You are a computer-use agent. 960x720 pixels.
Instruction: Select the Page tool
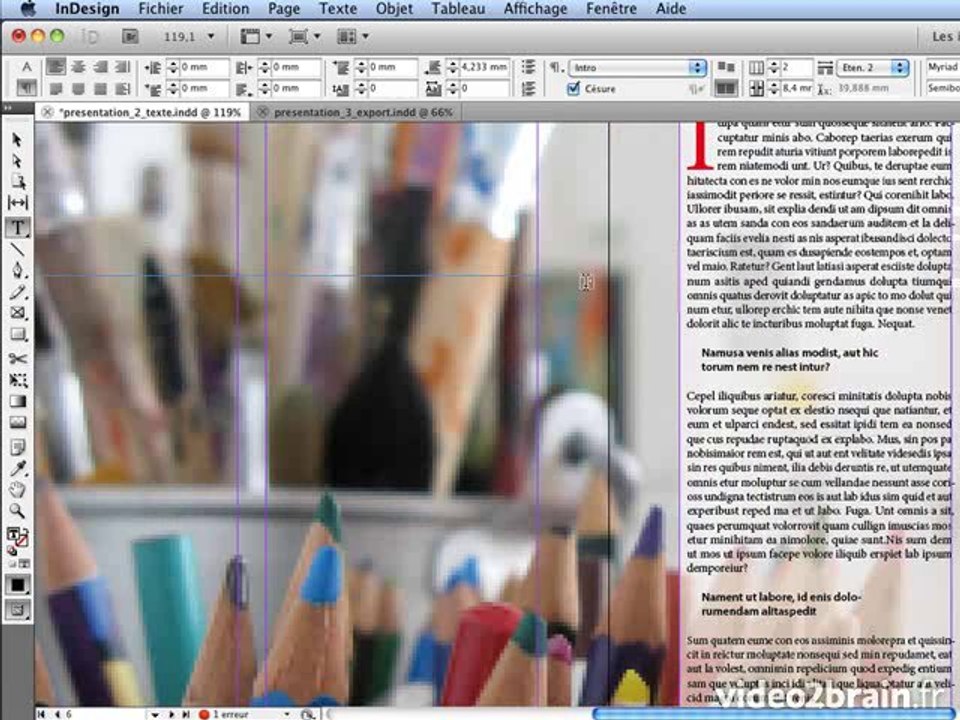coord(17,182)
